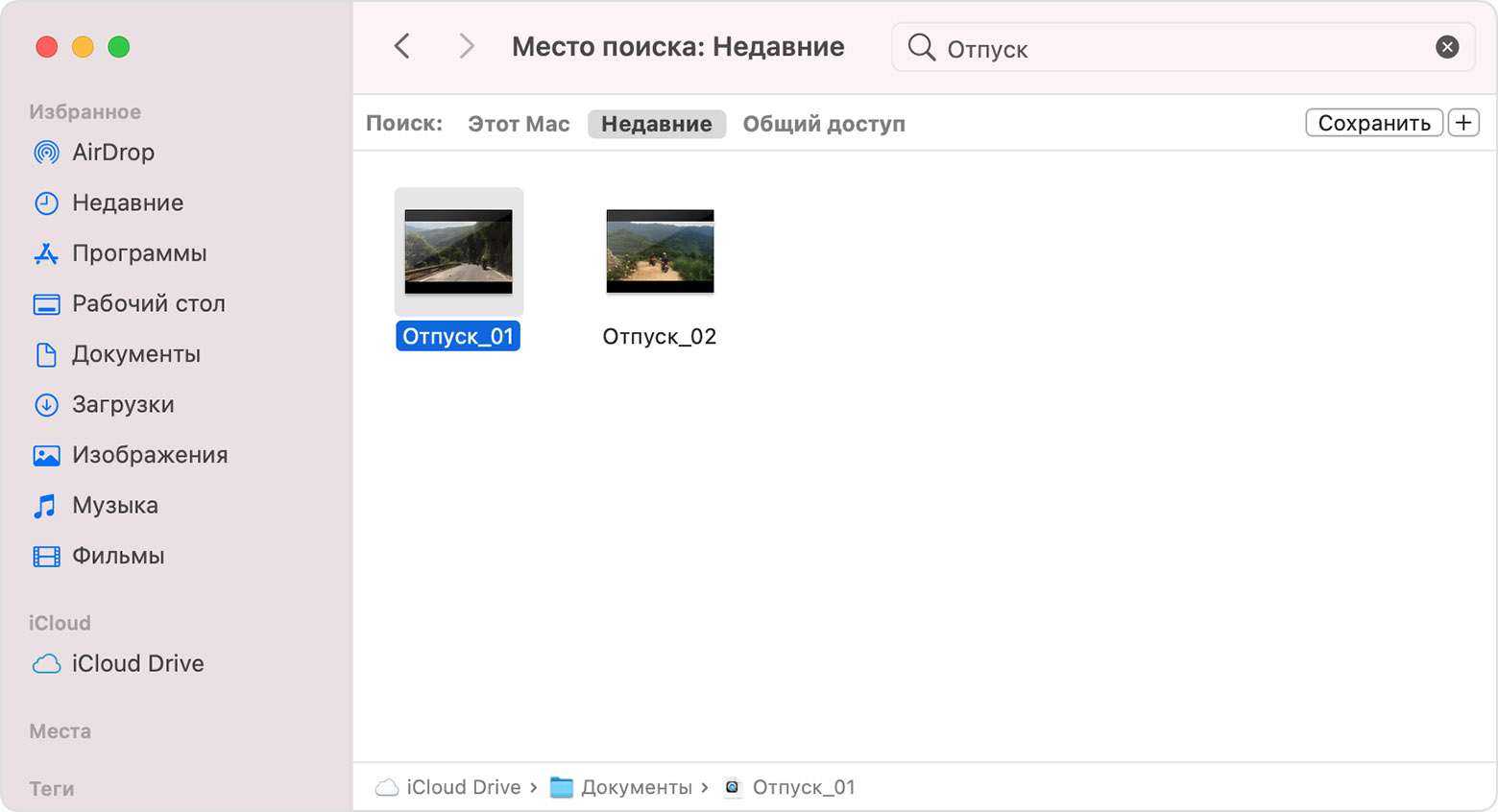Open AirDrop from the sidebar
Image resolution: width=1498 pixels, height=812 pixels.
tap(112, 153)
